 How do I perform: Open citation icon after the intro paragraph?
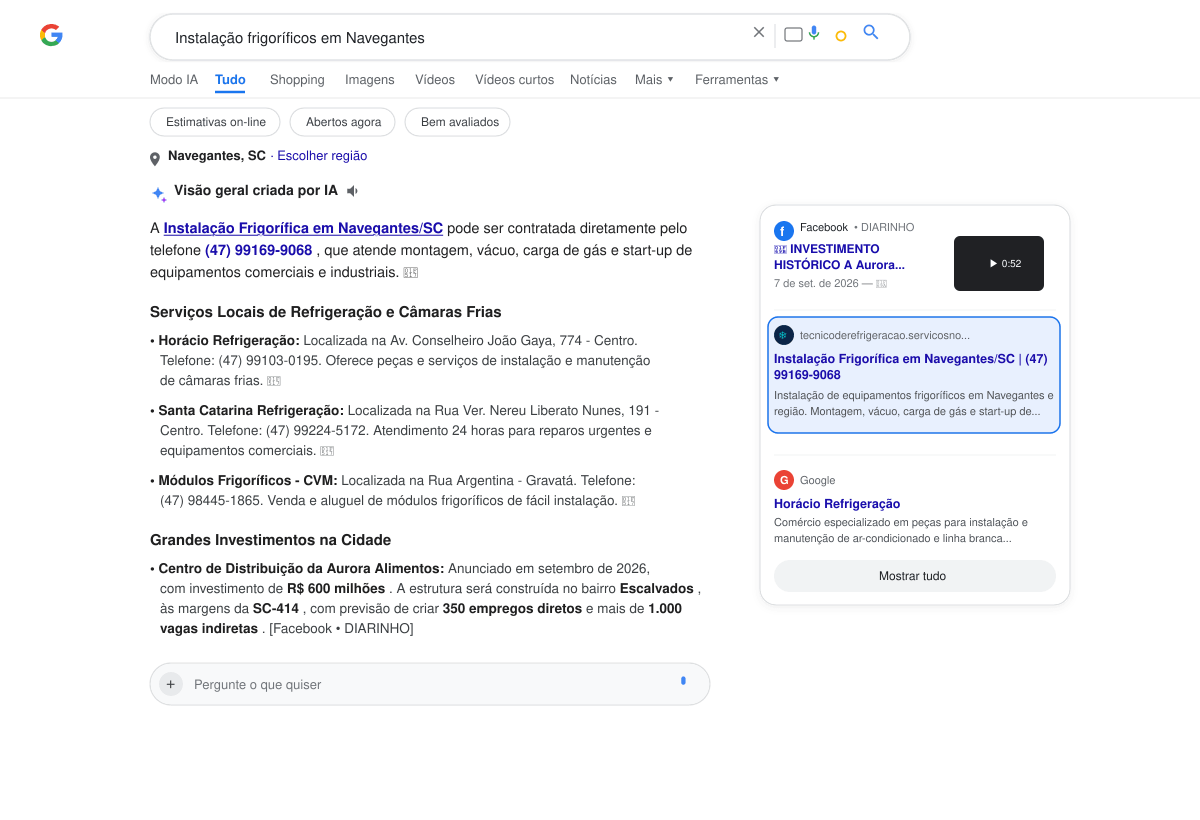point(410,272)
